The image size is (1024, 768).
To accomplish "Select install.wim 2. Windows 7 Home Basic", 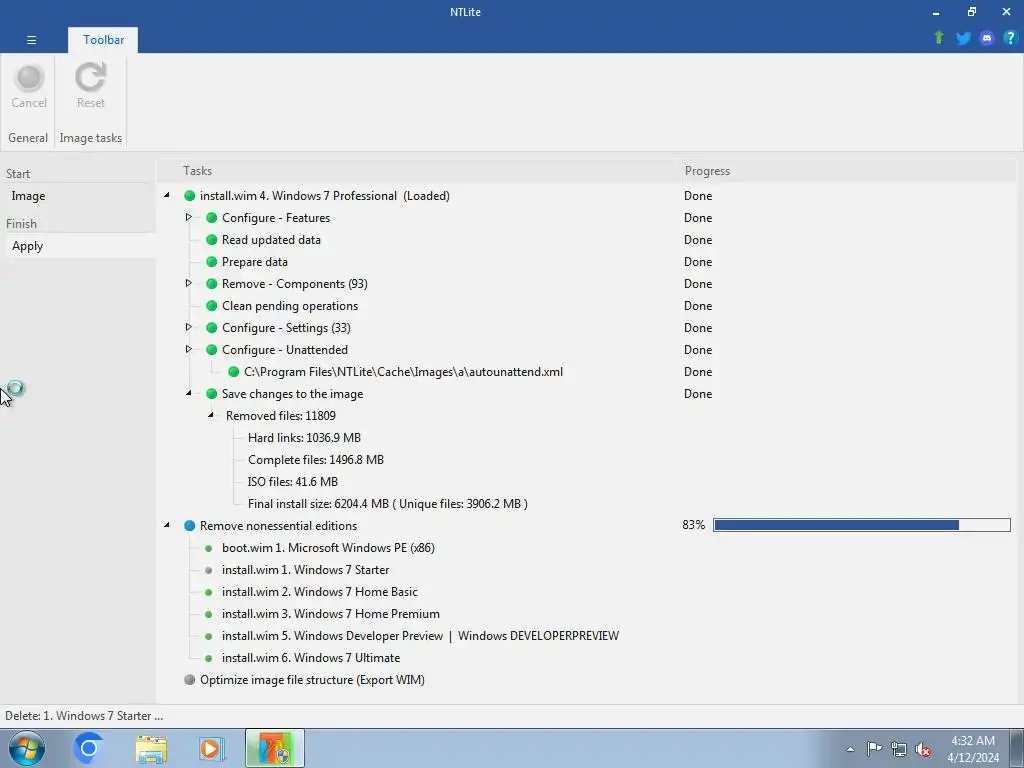I will 320,592.
